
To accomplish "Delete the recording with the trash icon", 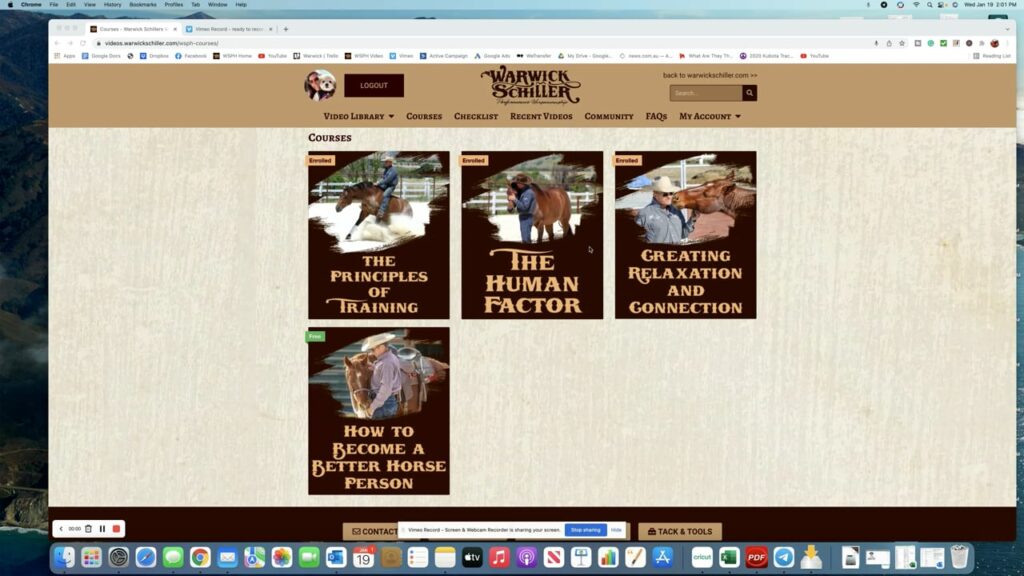I will (88, 528).
